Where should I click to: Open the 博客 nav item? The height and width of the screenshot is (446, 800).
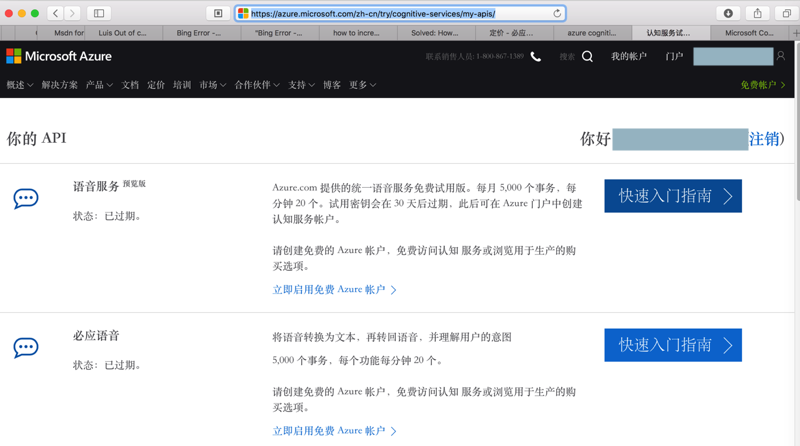(x=332, y=85)
